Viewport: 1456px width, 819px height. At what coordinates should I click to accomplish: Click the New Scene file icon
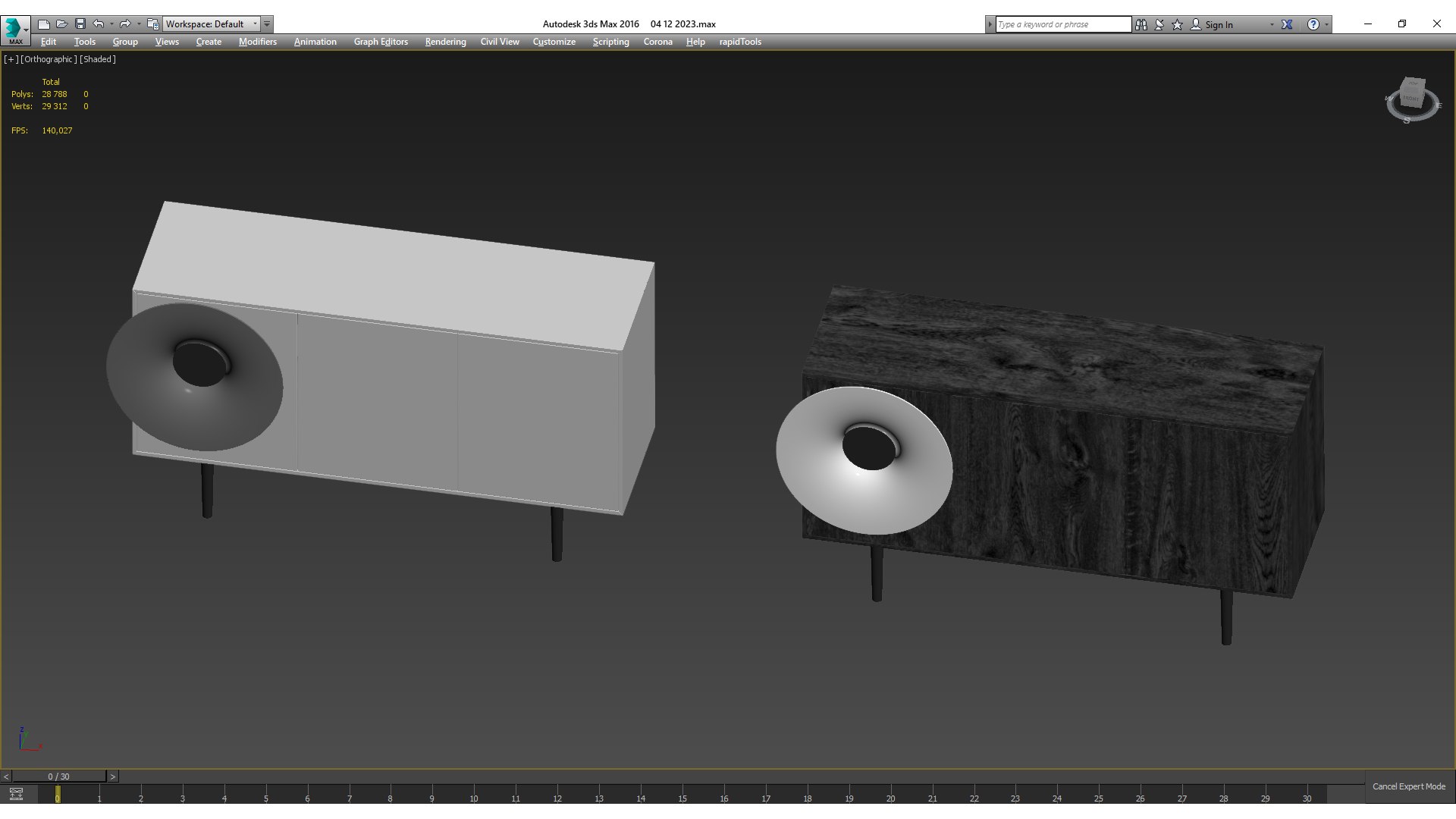pos(44,24)
